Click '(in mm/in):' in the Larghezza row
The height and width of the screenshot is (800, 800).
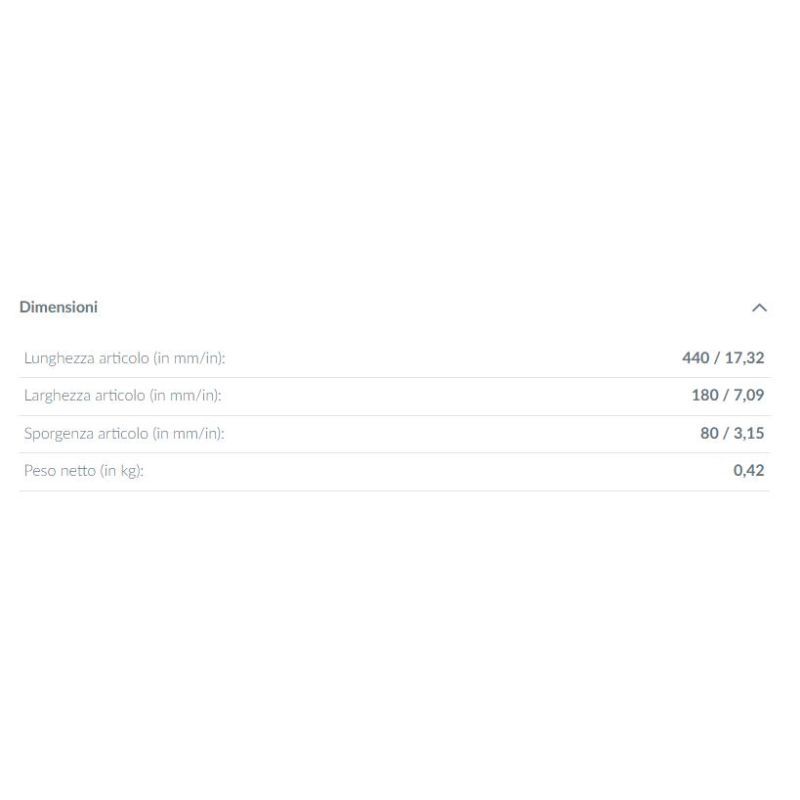185,396
